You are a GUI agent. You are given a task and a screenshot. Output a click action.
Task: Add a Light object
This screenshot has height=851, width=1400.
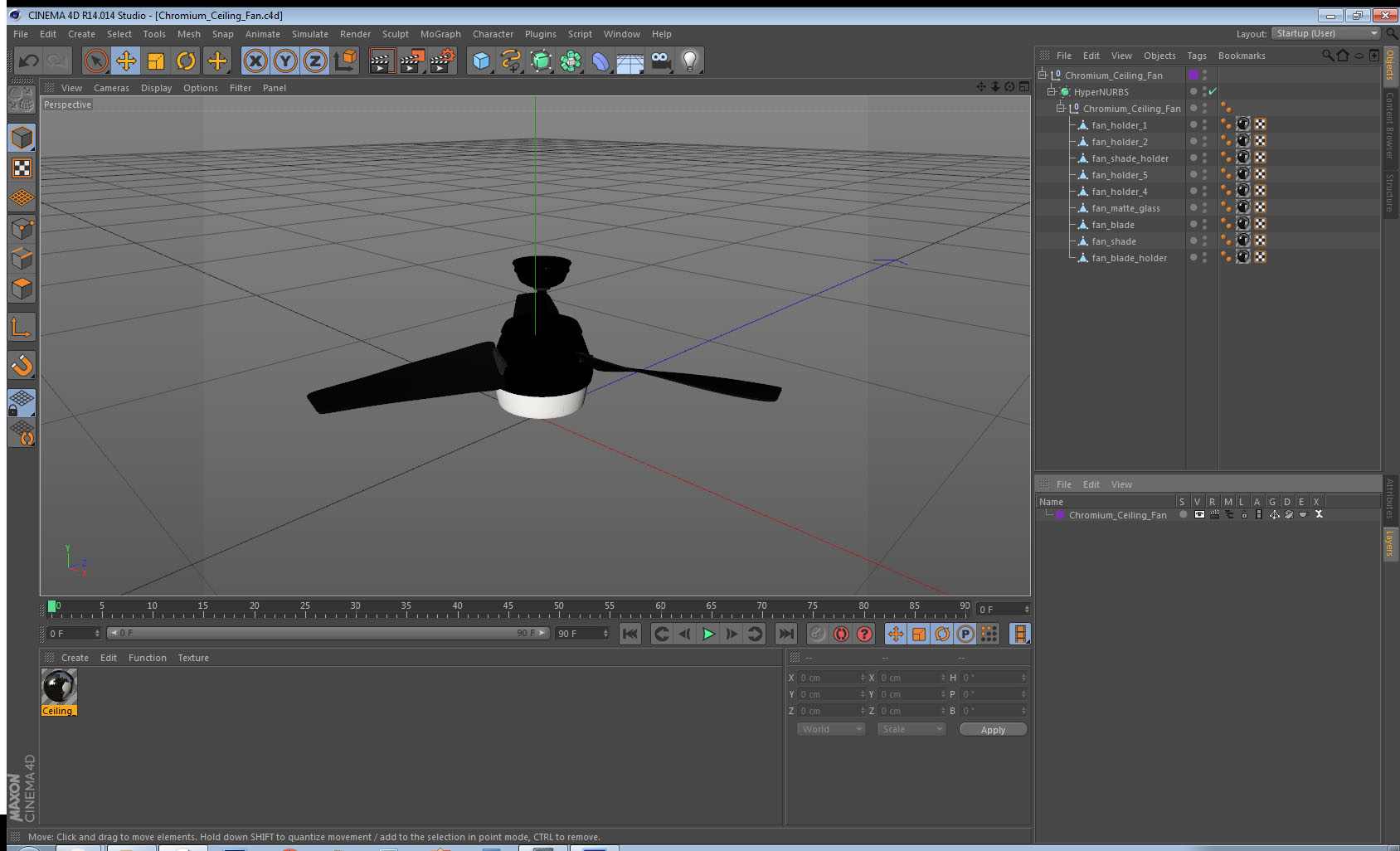point(690,61)
